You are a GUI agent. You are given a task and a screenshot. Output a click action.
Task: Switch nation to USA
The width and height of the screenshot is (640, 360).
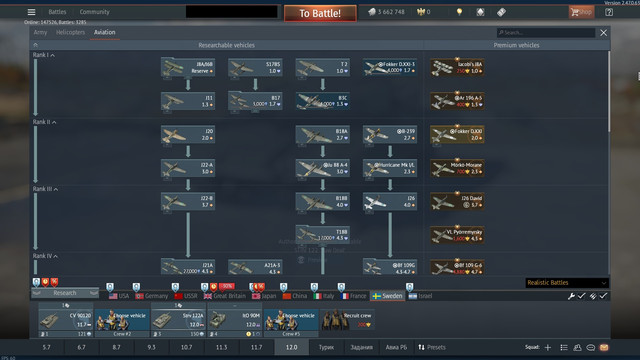(x=119, y=296)
